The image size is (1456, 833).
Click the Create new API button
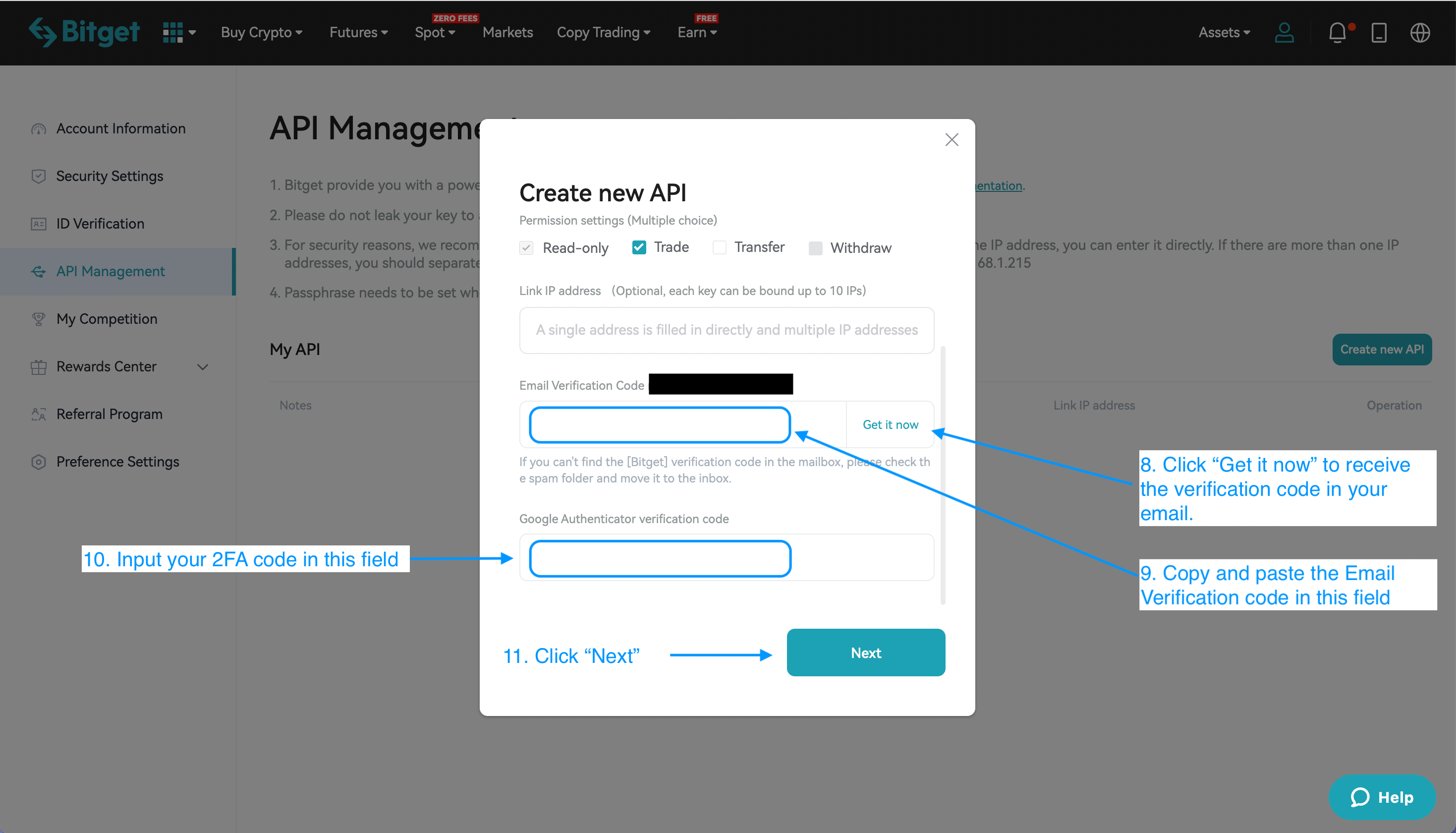coord(1382,349)
